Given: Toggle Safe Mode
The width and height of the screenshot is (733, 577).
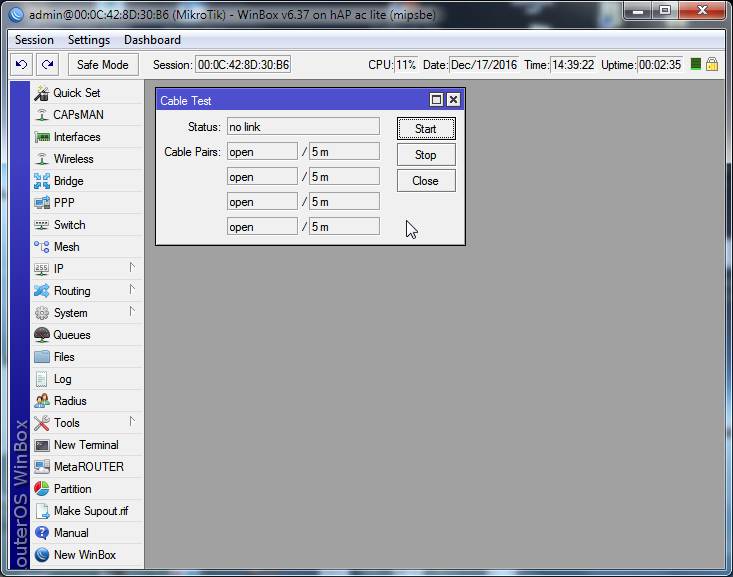Looking at the screenshot, I should click(103, 65).
